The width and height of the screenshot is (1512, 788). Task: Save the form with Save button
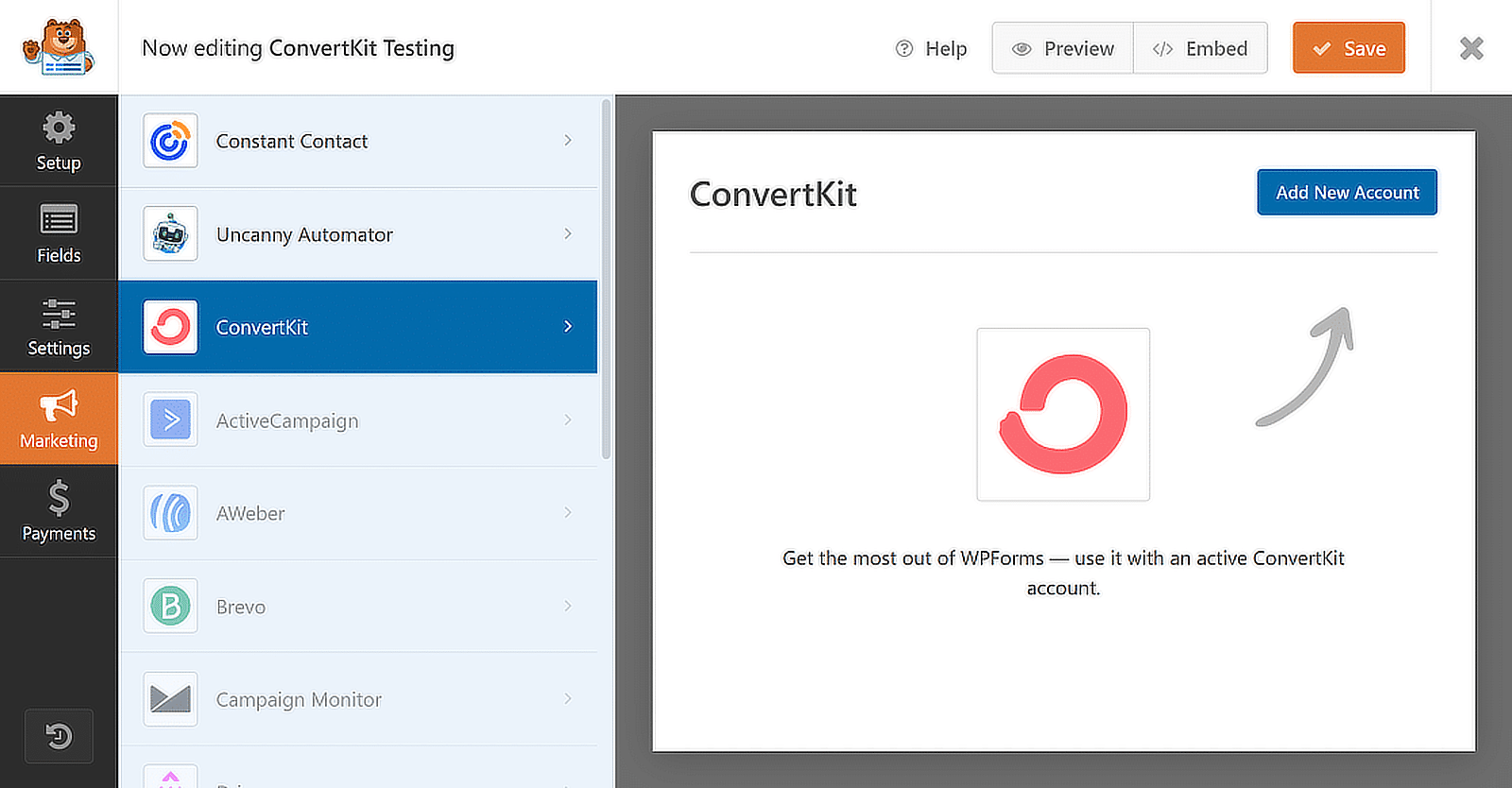pyautogui.click(x=1349, y=48)
